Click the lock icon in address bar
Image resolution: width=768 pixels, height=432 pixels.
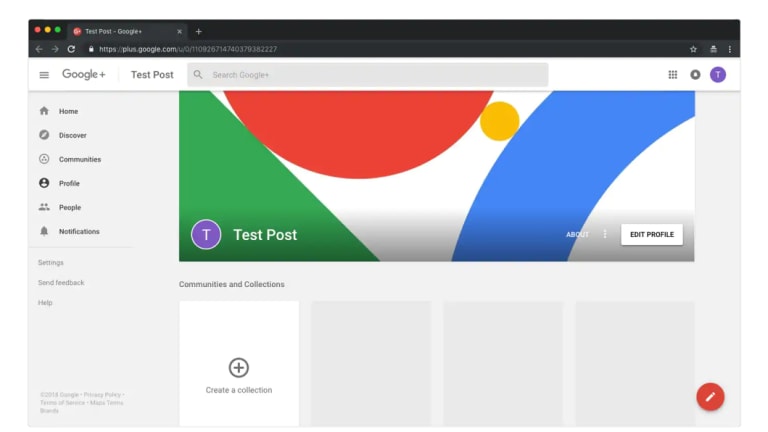click(x=91, y=49)
